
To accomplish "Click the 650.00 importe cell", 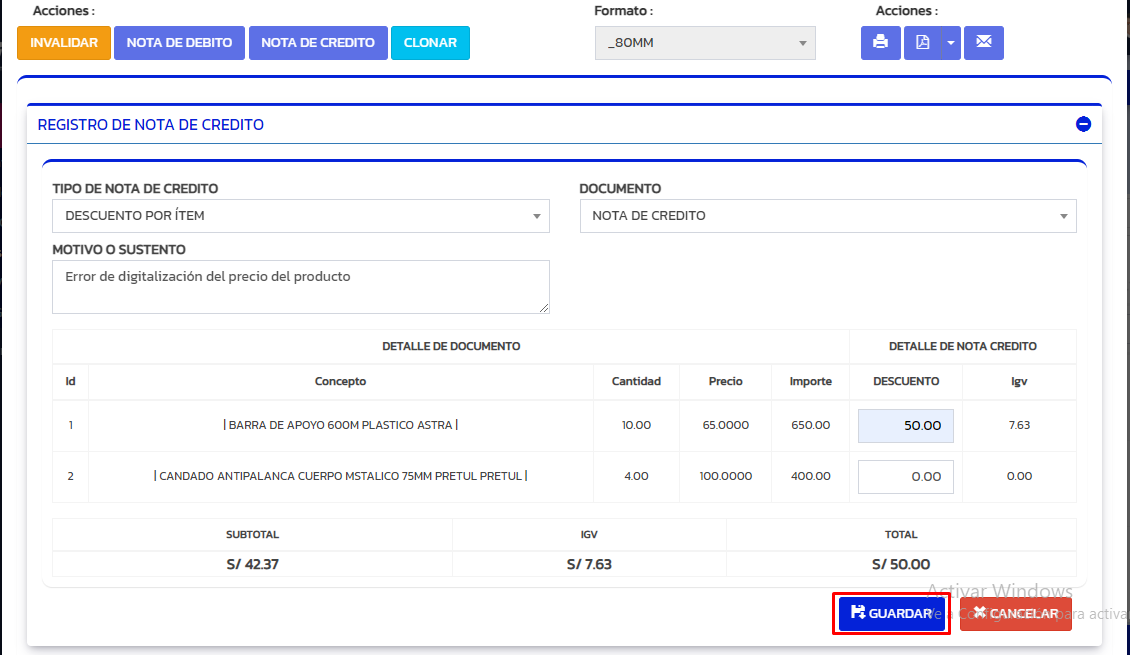I will (x=810, y=425).
